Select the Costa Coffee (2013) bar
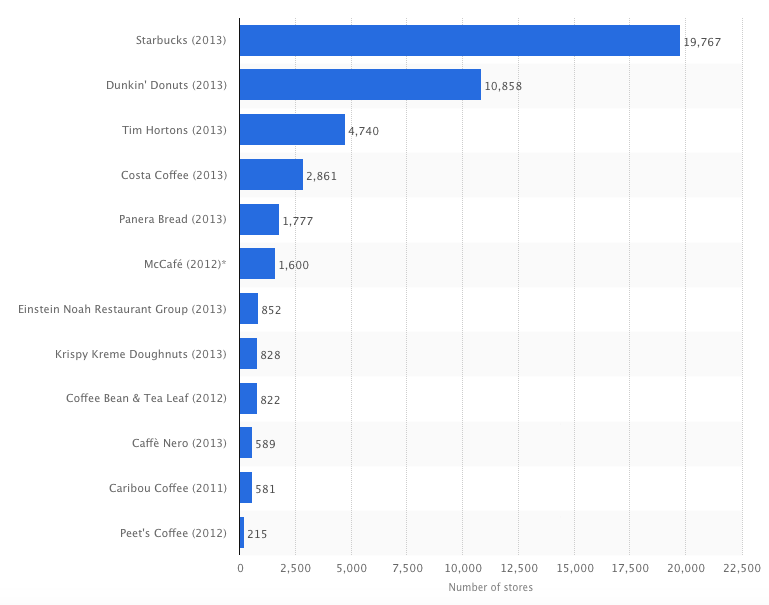Screen dimensions: 769x605 tap(271, 175)
